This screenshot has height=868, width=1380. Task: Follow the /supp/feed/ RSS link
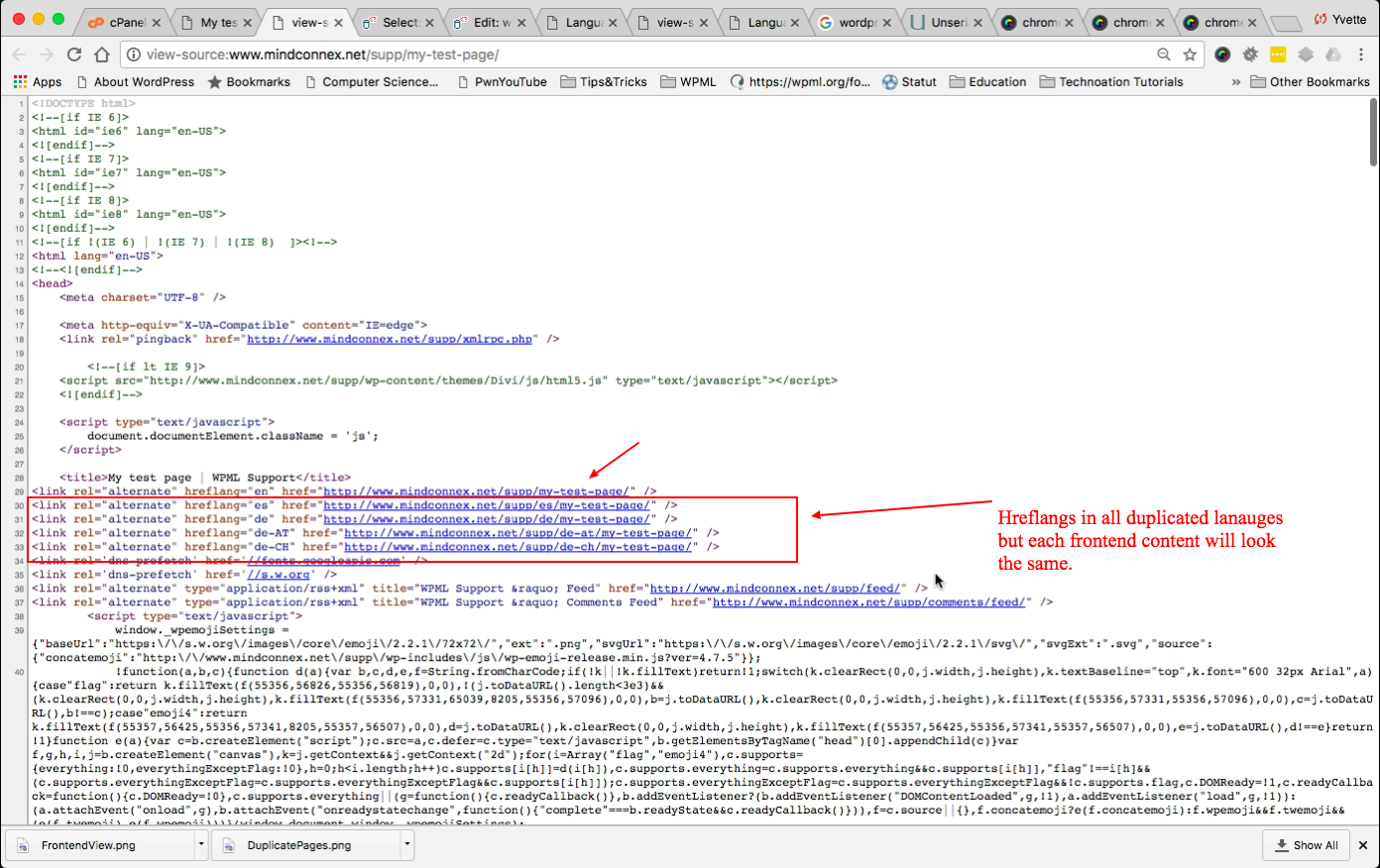[x=774, y=589]
